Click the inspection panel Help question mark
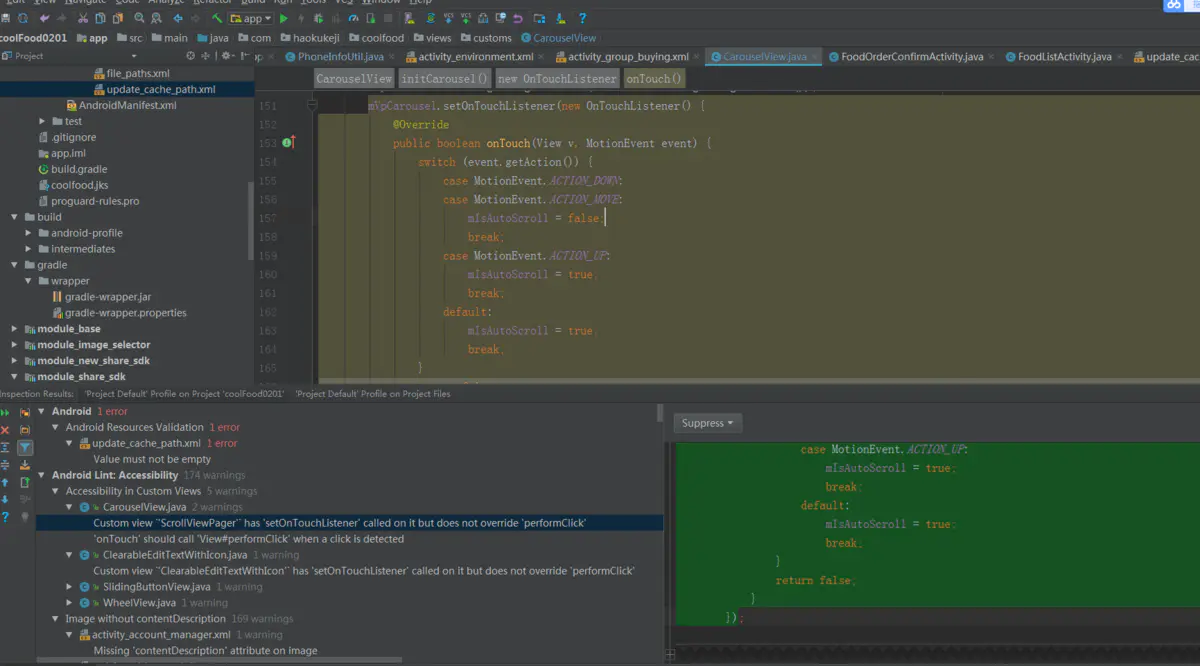Screen dimensions: 1200x666 tap(6, 517)
